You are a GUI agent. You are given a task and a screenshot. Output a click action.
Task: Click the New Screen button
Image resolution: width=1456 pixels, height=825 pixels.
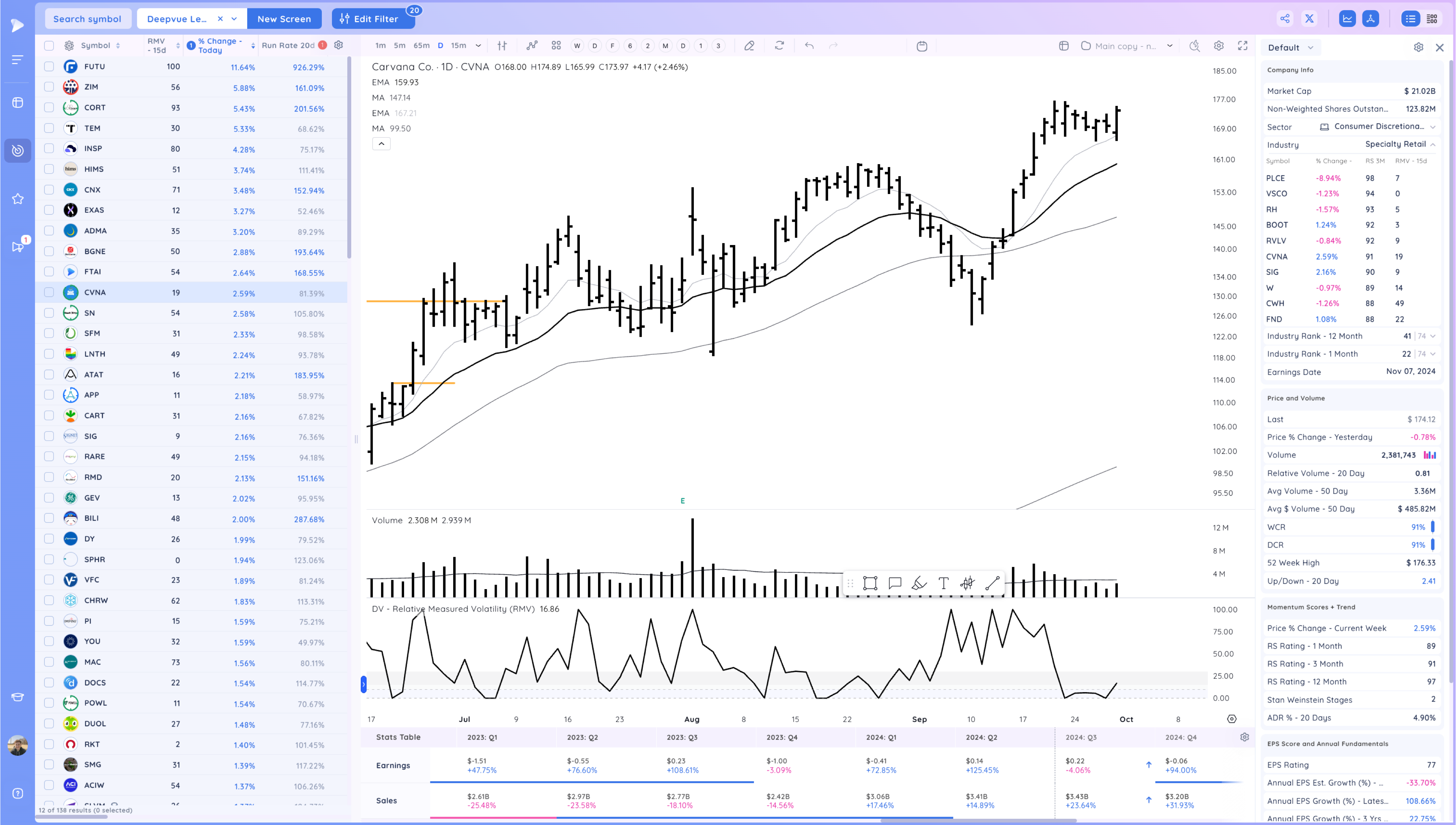284,19
